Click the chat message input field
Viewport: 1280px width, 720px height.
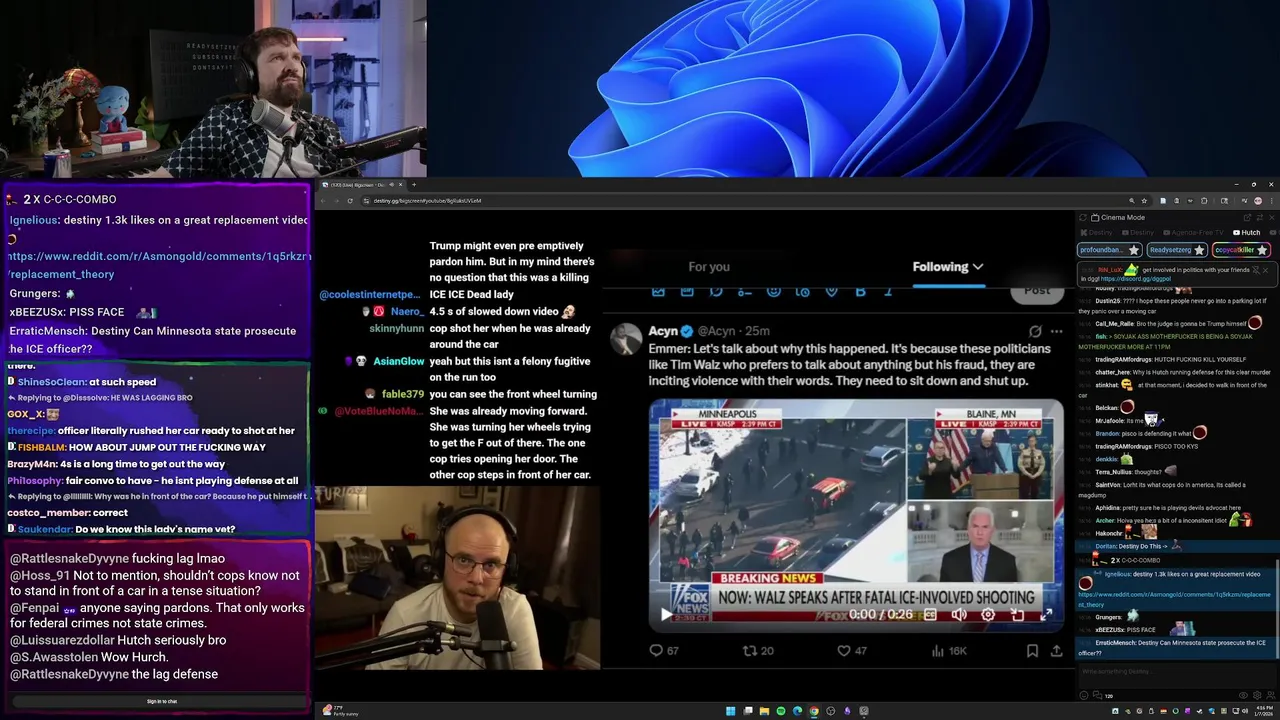tap(1177, 676)
